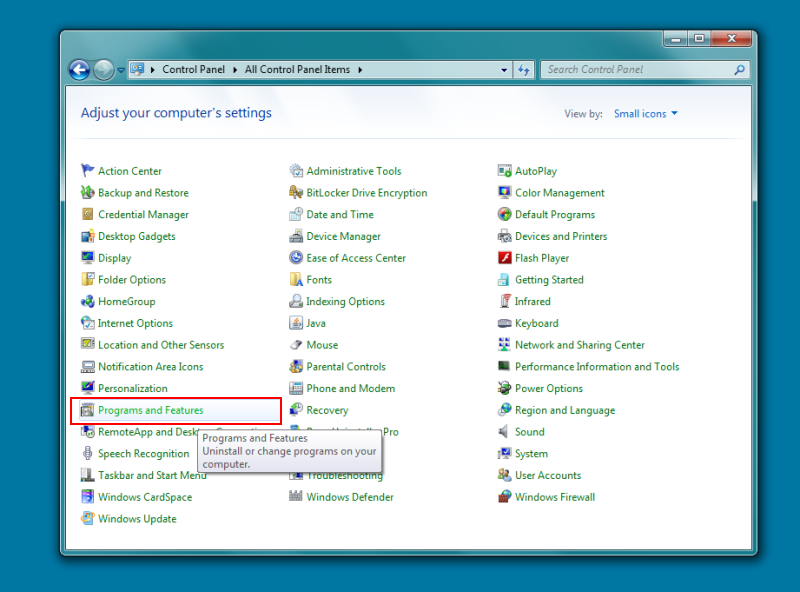Open the Indexing Options link
The image size is (800, 592).
point(345,302)
